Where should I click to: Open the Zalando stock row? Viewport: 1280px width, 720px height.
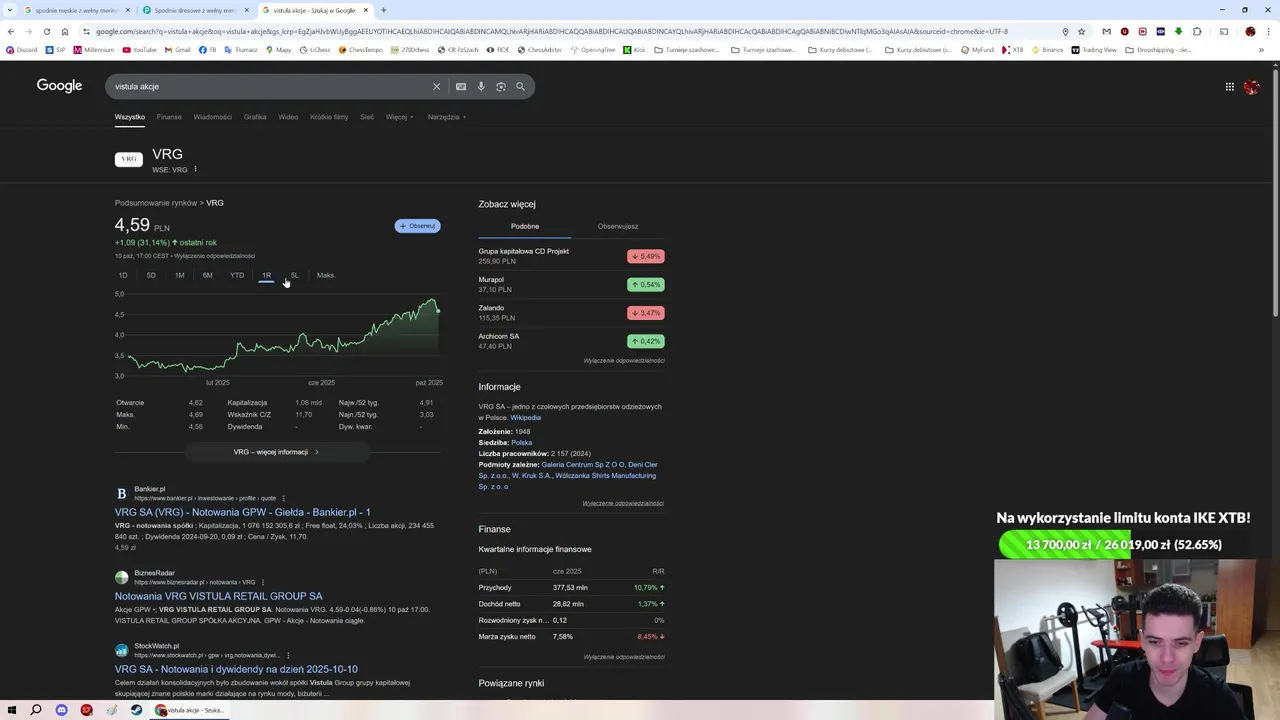click(x=571, y=313)
